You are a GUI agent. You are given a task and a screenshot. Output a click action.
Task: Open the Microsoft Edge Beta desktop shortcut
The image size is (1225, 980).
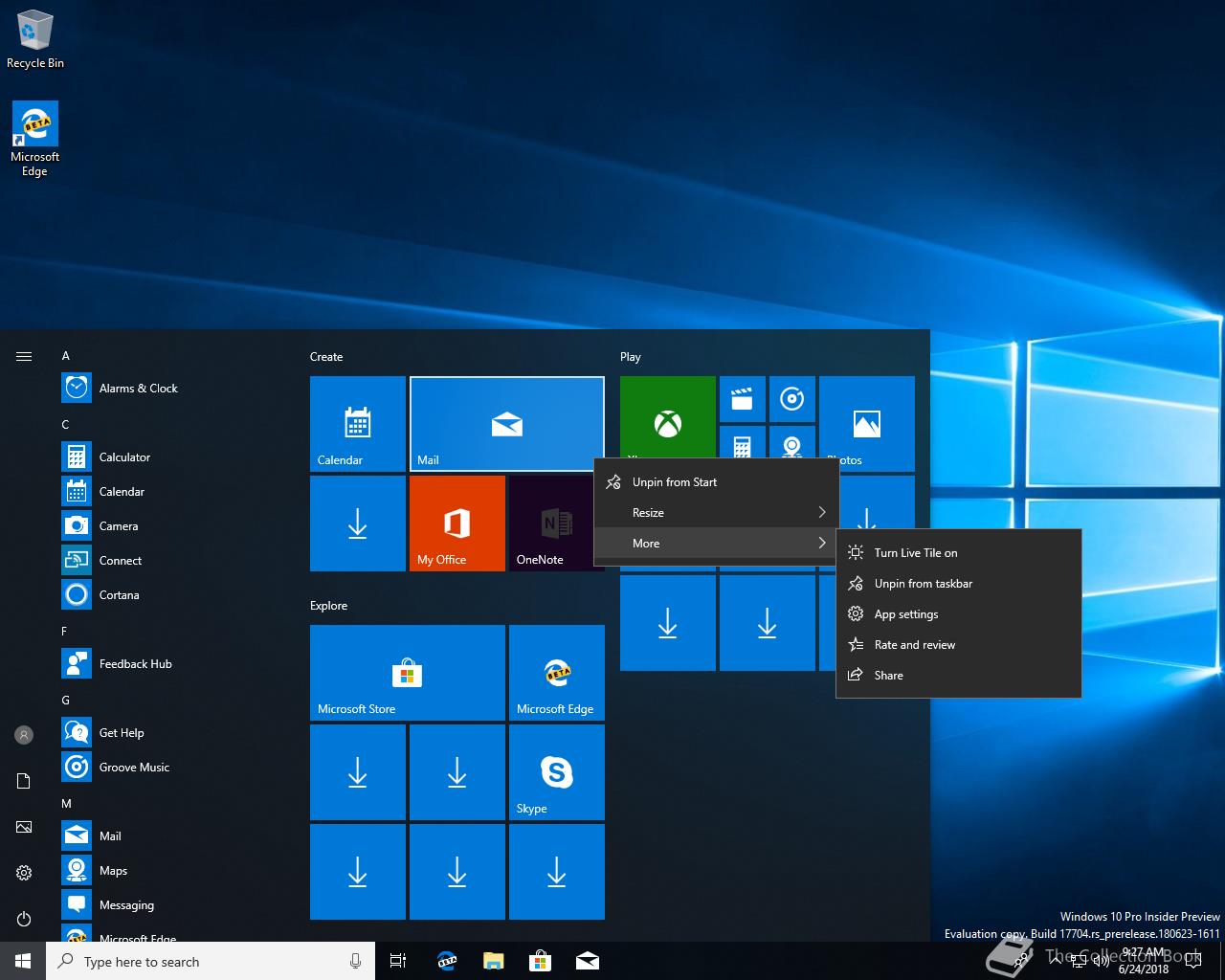[34, 140]
